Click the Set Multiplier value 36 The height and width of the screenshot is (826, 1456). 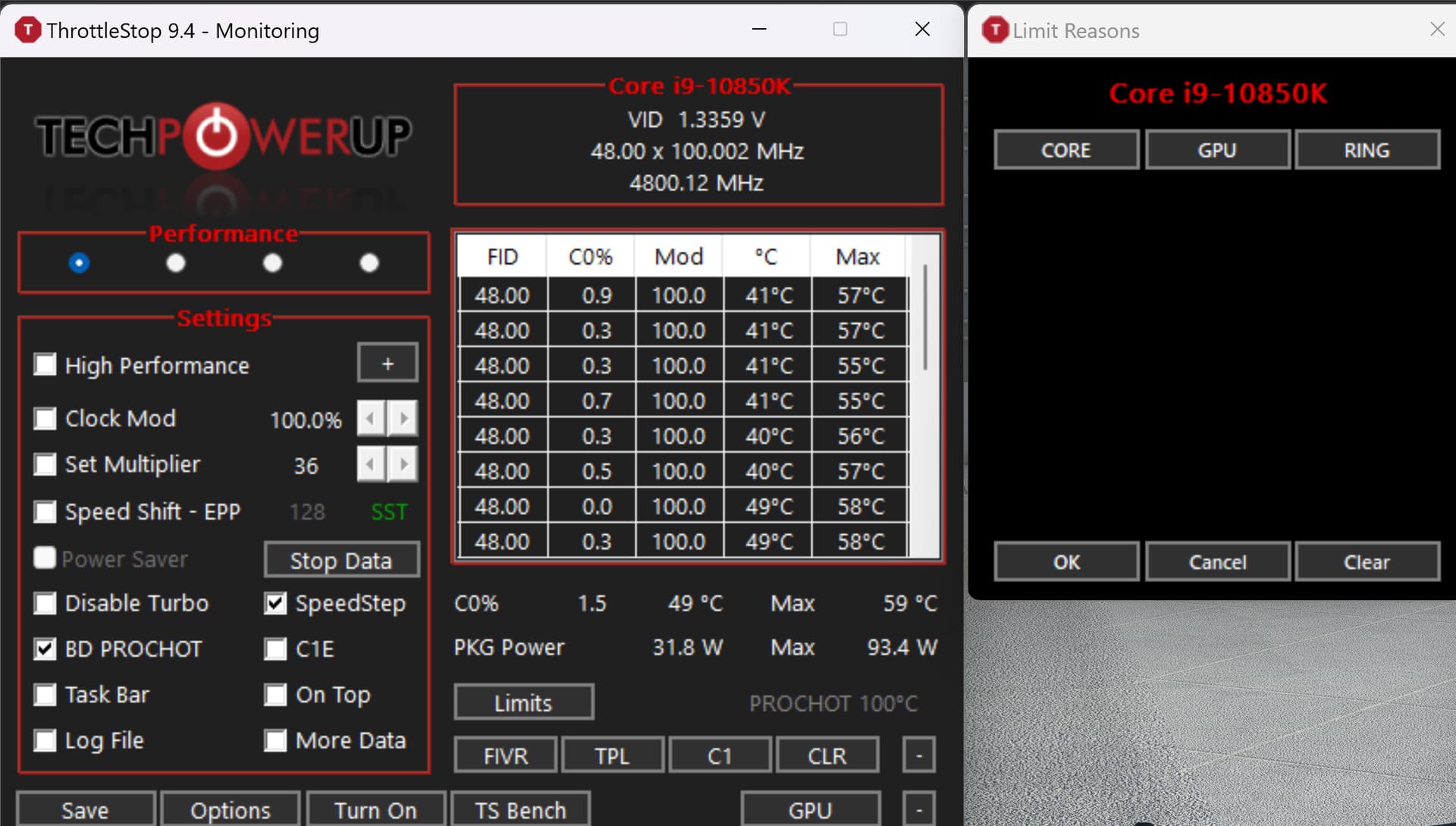(306, 466)
